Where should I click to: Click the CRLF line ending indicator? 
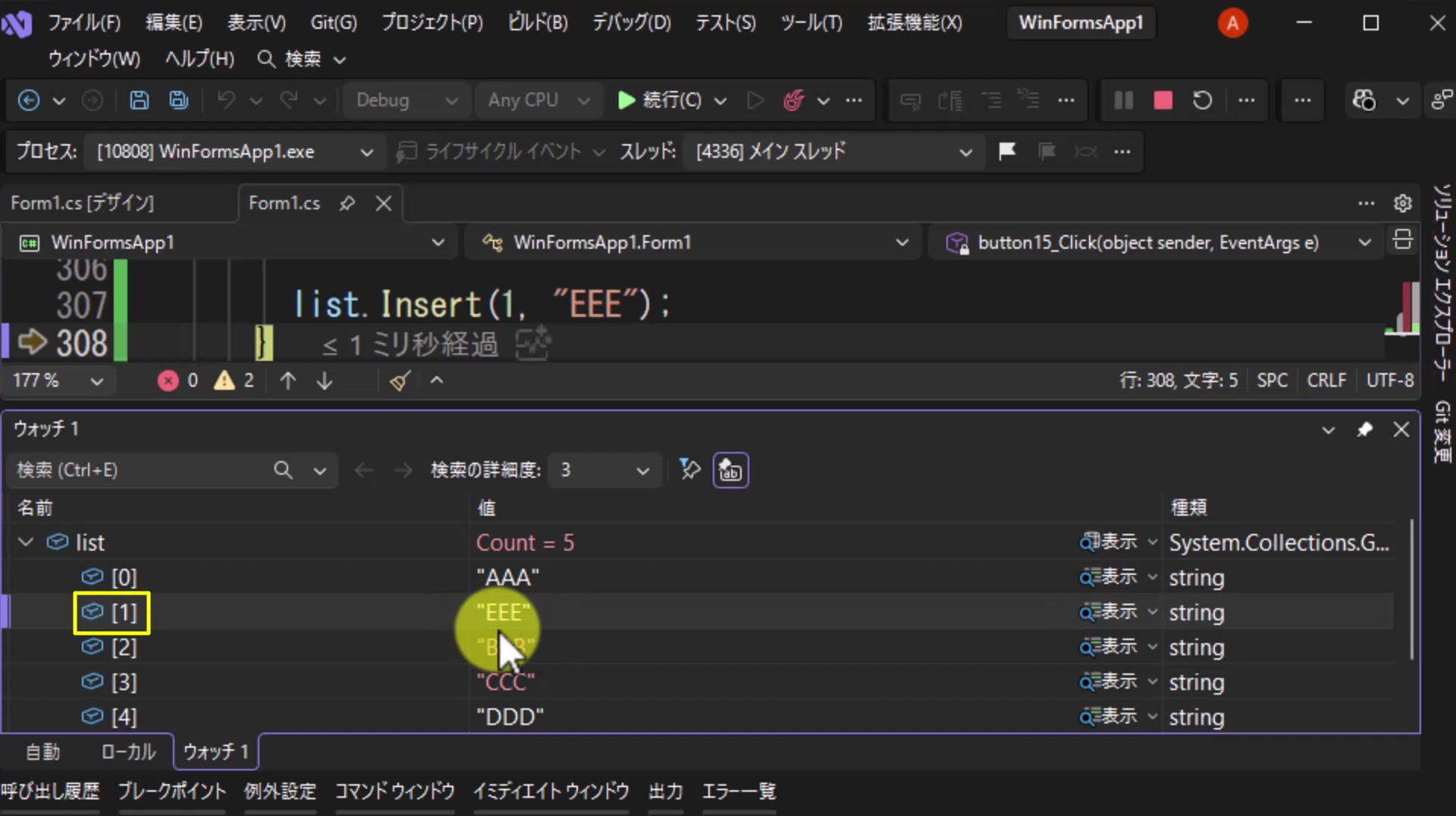click(x=1326, y=381)
